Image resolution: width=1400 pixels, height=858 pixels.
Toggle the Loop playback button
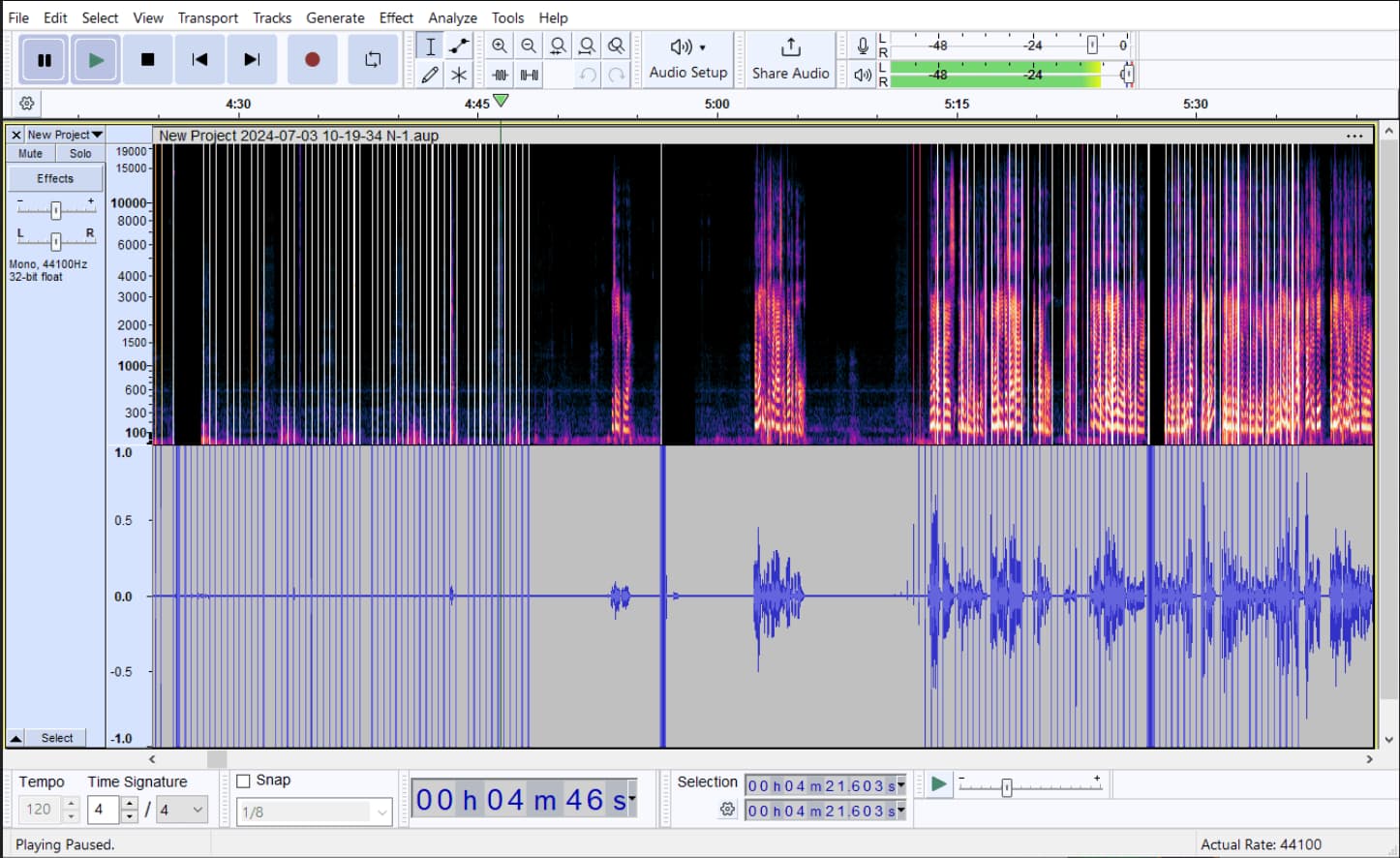click(x=373, y=60)
